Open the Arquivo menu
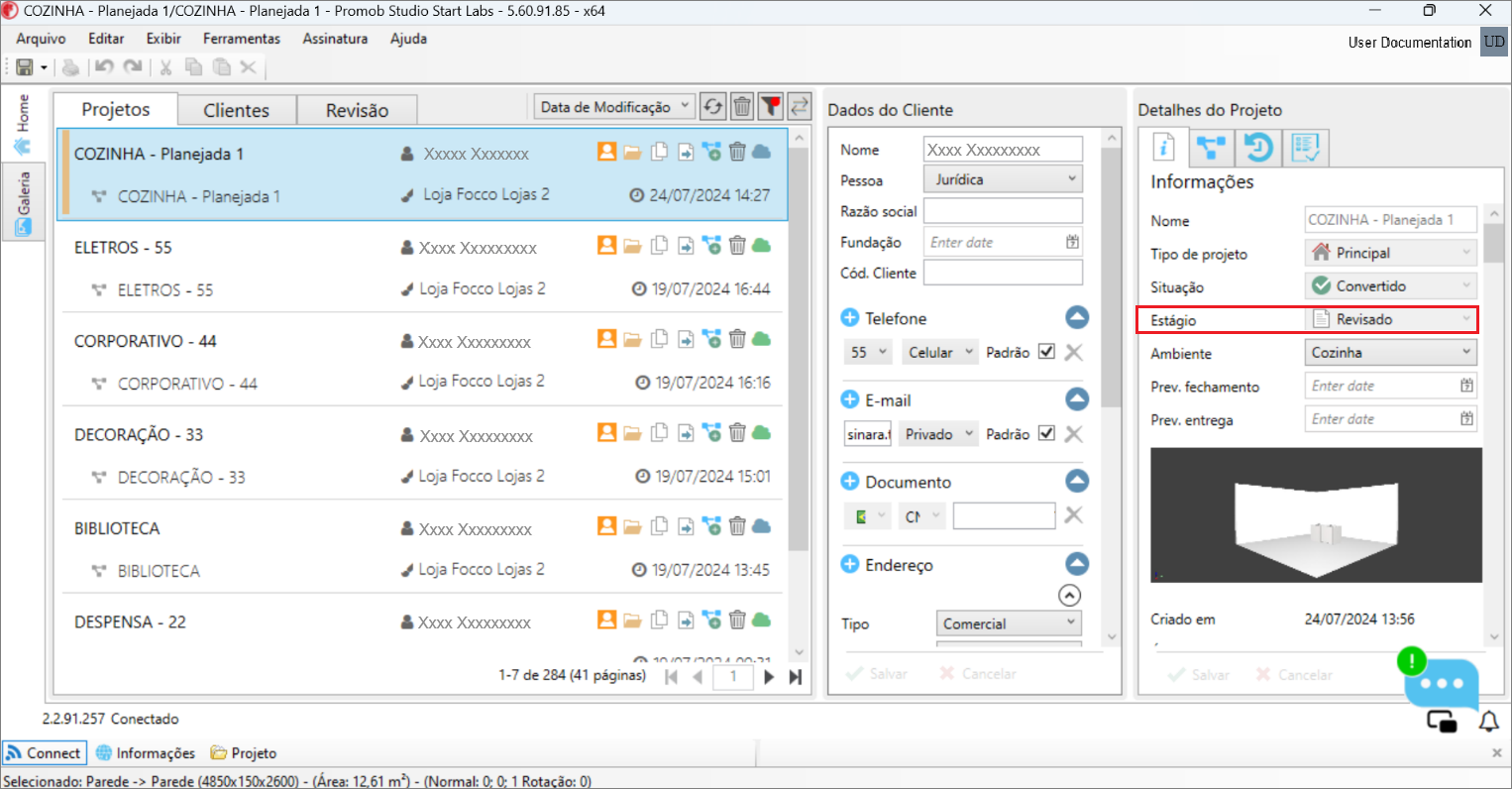 [x=41, y=39]
